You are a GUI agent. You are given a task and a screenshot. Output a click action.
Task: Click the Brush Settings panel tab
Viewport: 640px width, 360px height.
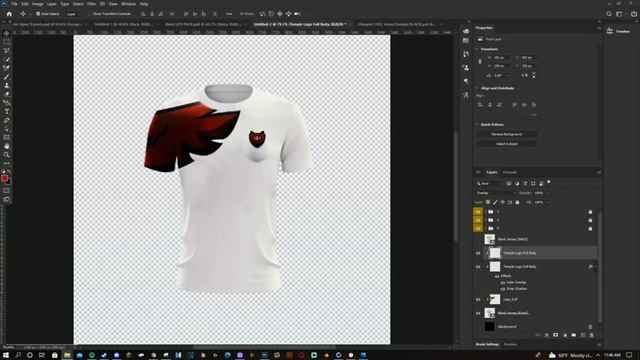[x=487, y=344]
